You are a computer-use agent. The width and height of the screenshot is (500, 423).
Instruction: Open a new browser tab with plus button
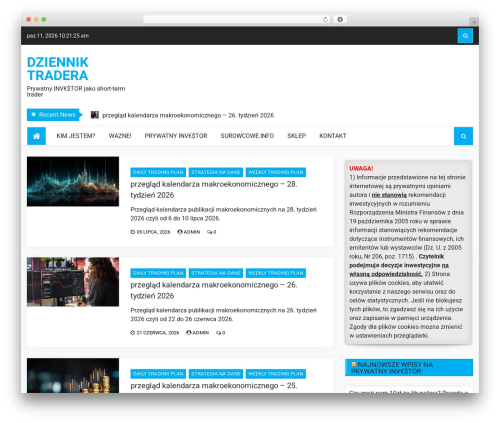point(474,22)
